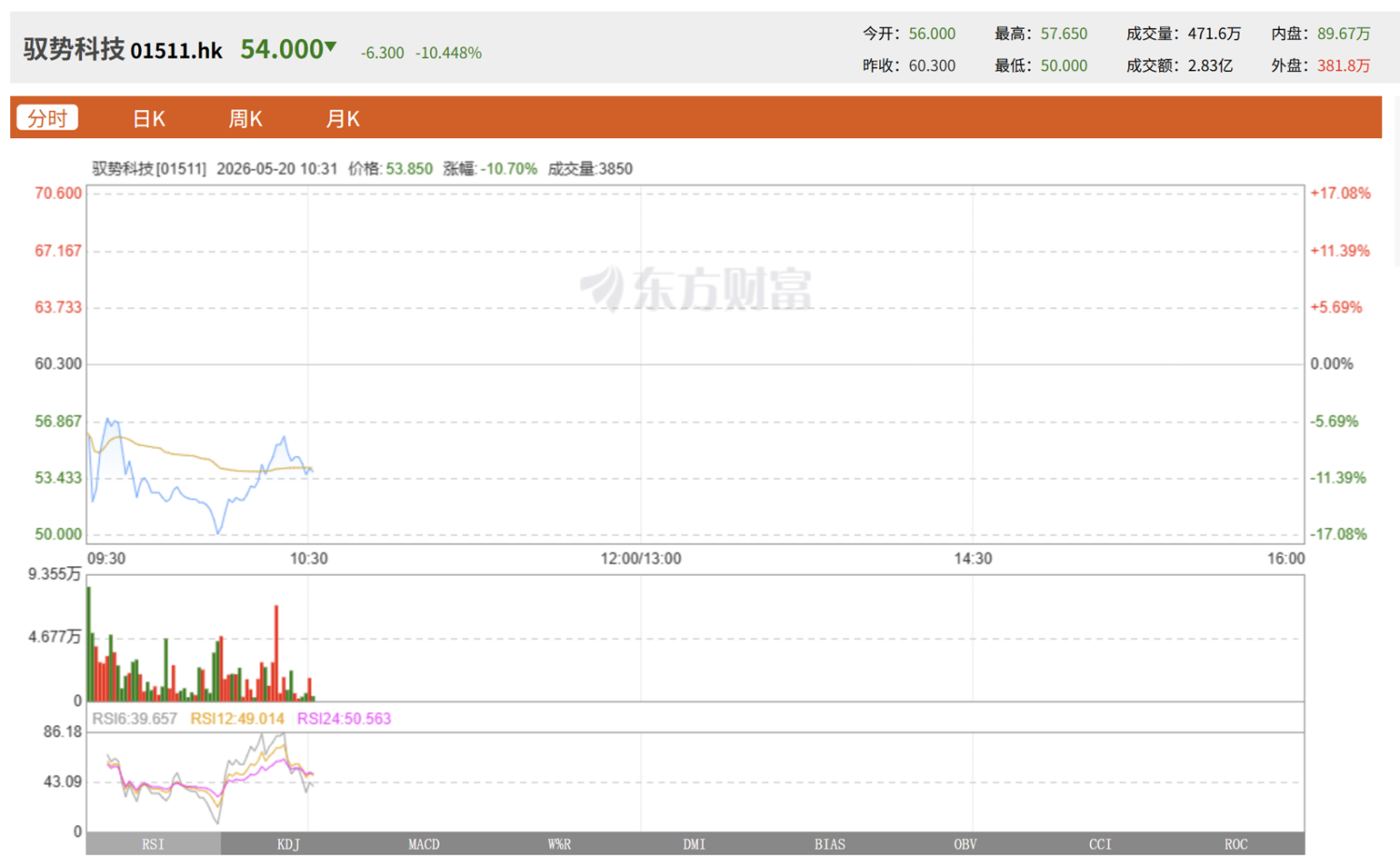Click 最低 value 50.000 in header

(x=1064, y=65)
